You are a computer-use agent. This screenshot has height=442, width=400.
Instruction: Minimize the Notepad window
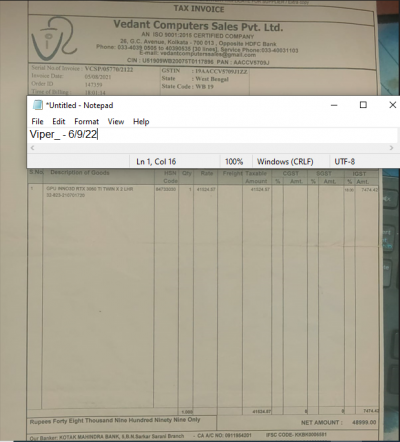pos(334,105)
